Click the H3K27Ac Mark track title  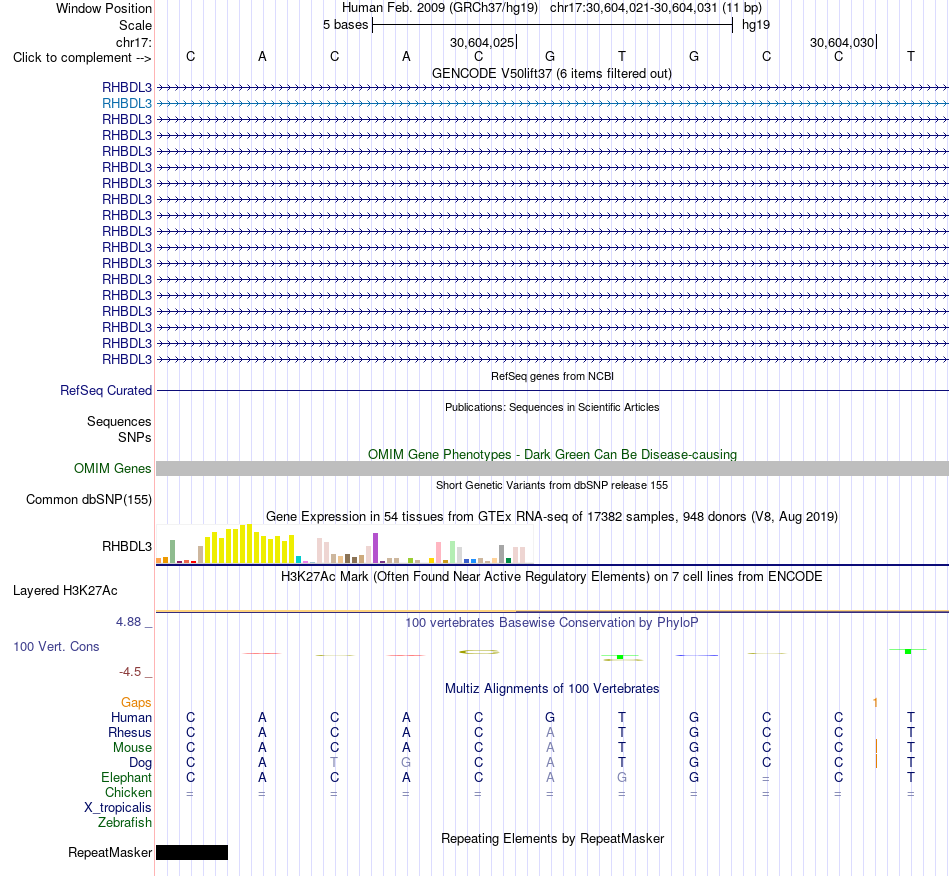[x=552, y=576]
